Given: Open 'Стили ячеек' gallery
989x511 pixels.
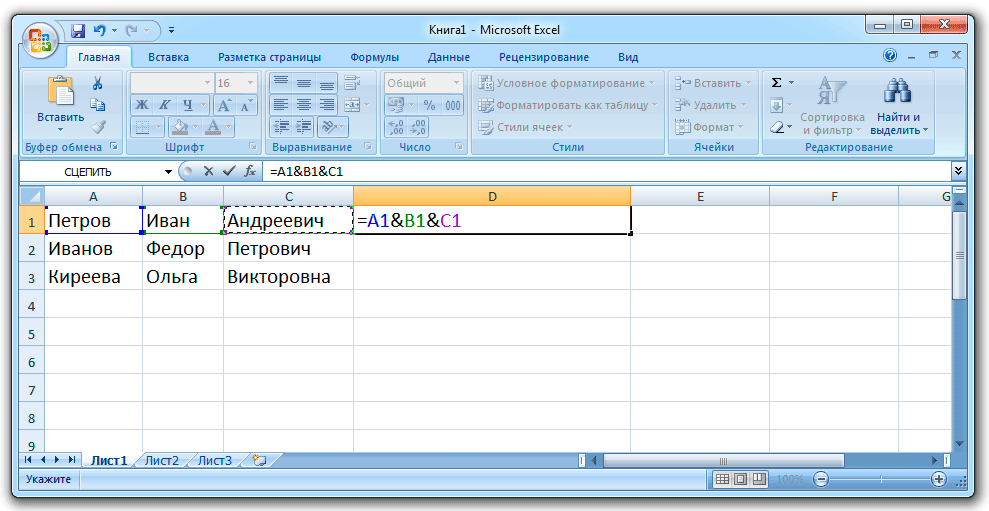Looking at the screenshot, I should coord(525,127).
